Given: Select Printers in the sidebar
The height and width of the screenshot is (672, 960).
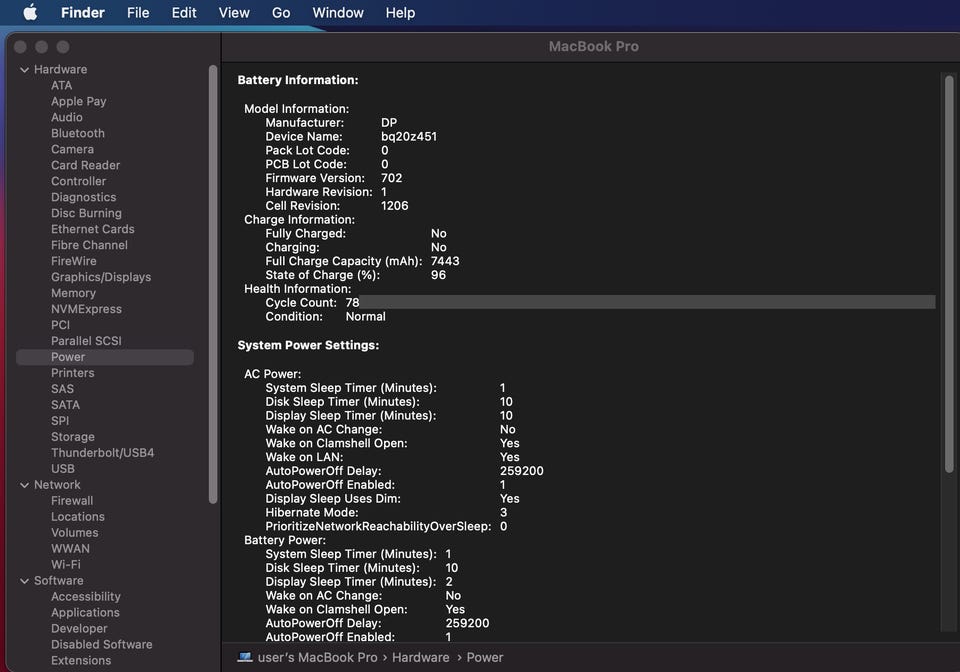Looking at the screenshot, I should tap(72, 373).
